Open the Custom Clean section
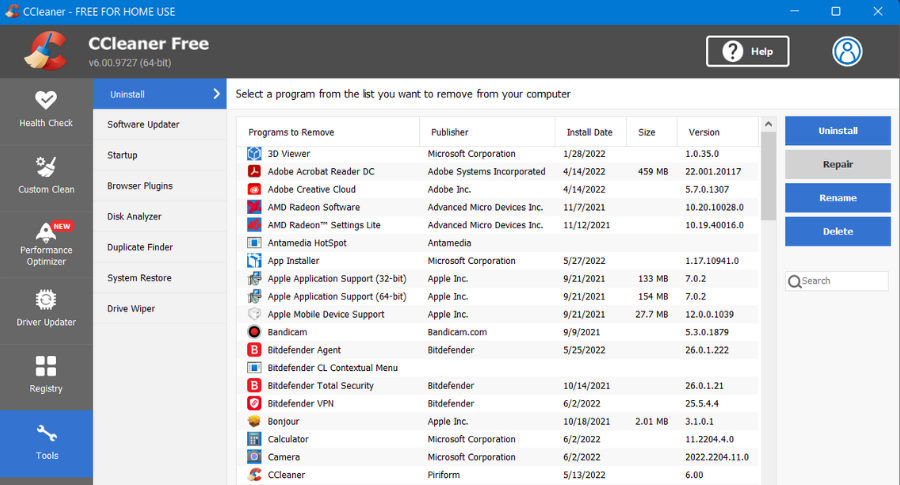This screenshot has width=900, height=485. tap(46, 177)
